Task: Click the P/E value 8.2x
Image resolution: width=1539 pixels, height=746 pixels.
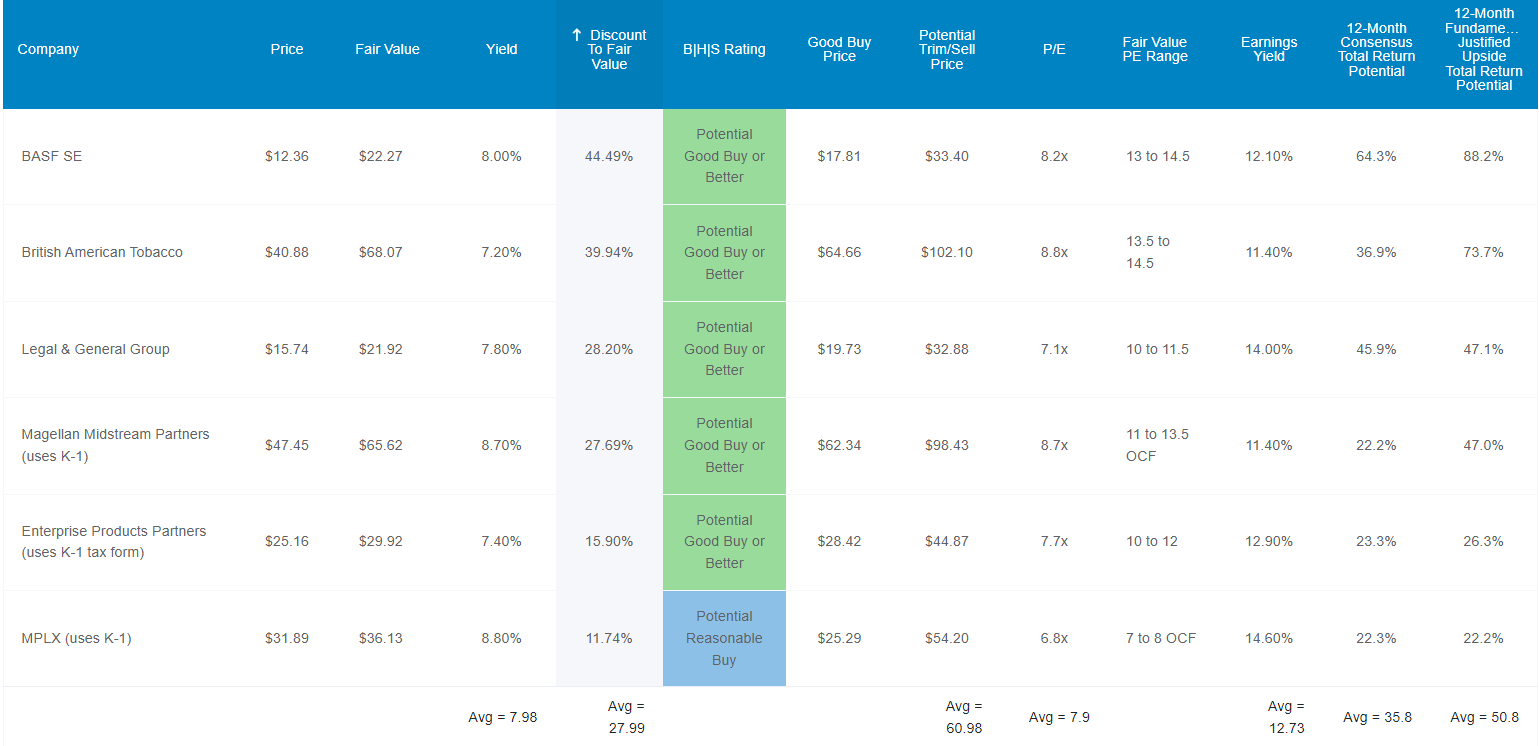Action: (x=1054, y=156)
